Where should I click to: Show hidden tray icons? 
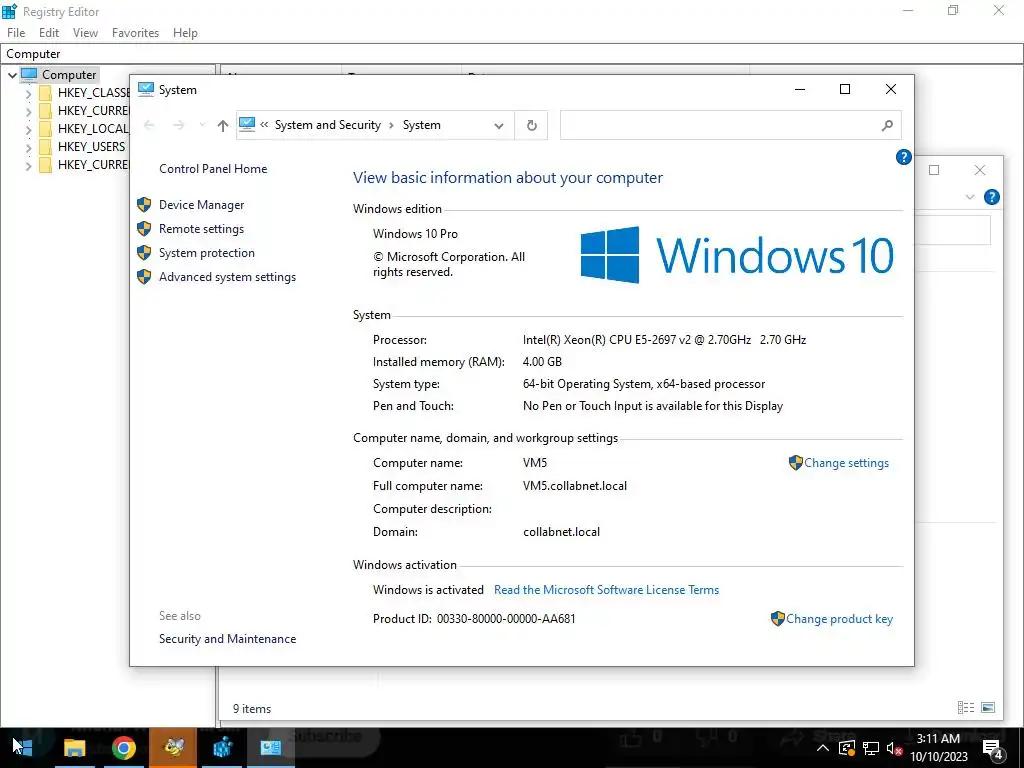pos(823,748)
